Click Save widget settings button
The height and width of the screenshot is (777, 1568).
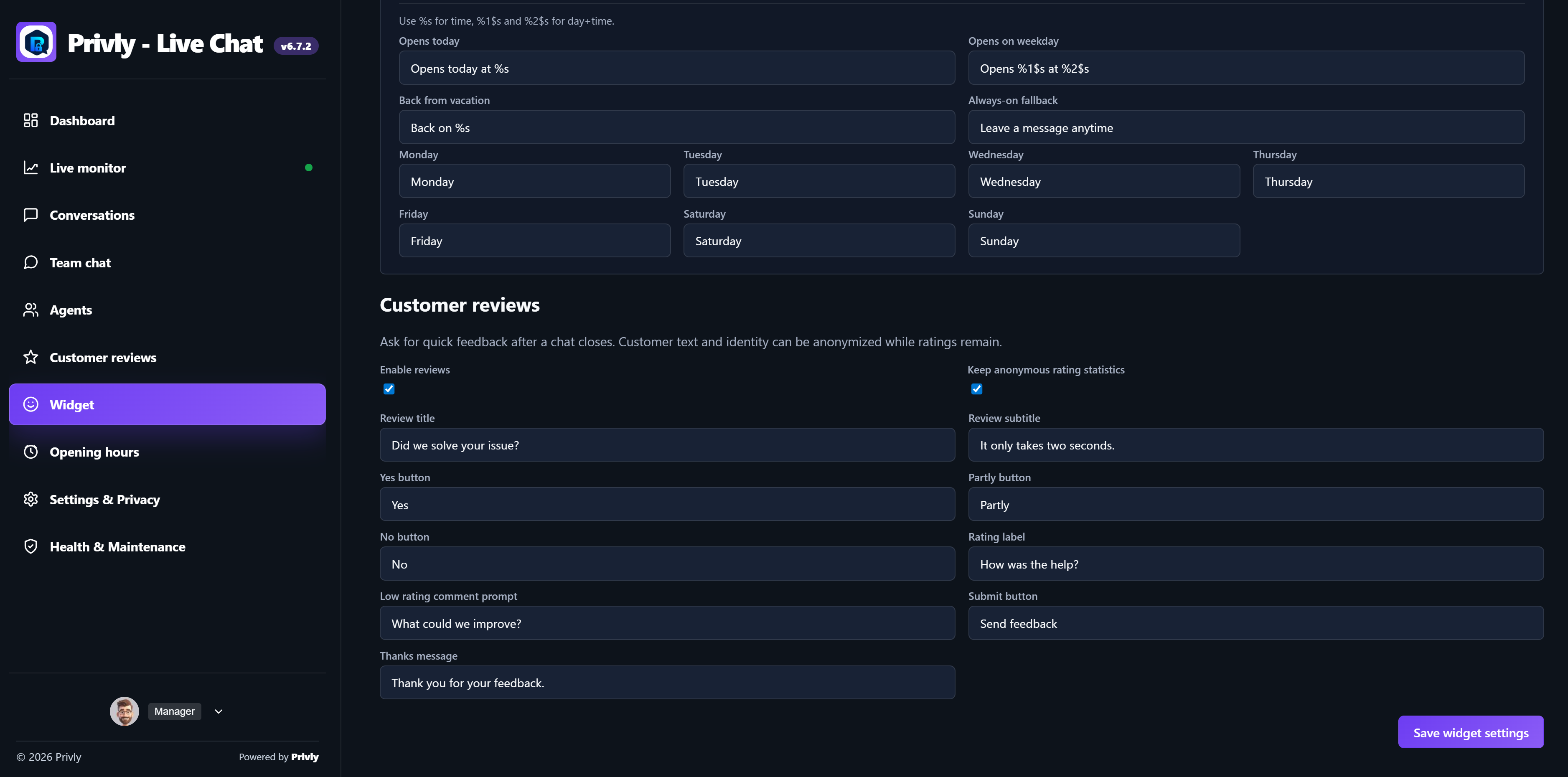(x=1471, y=733)
